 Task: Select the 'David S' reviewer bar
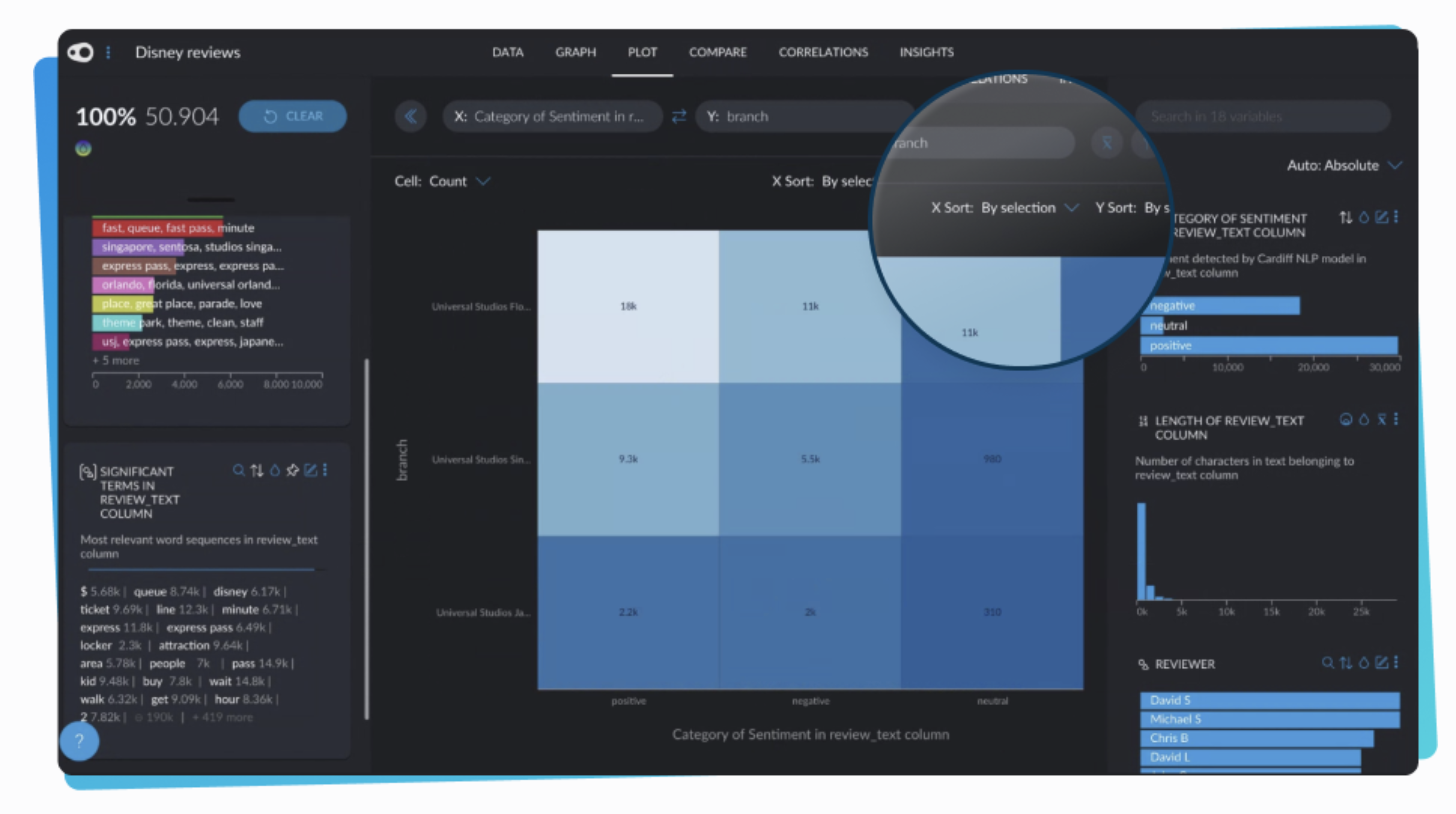(1270, 701)
